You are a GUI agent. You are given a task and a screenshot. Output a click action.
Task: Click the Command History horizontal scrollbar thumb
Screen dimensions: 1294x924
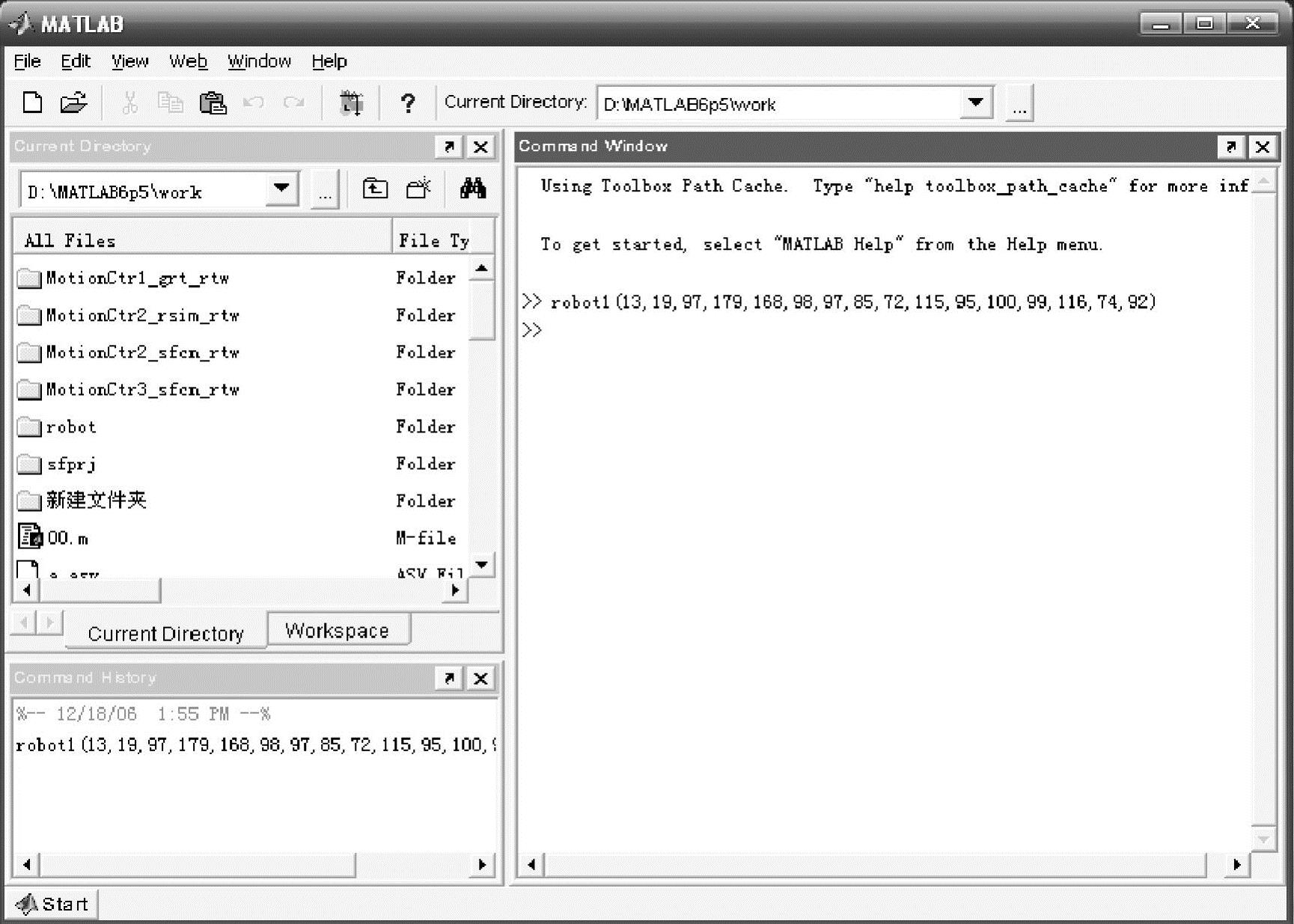point(198,865)
